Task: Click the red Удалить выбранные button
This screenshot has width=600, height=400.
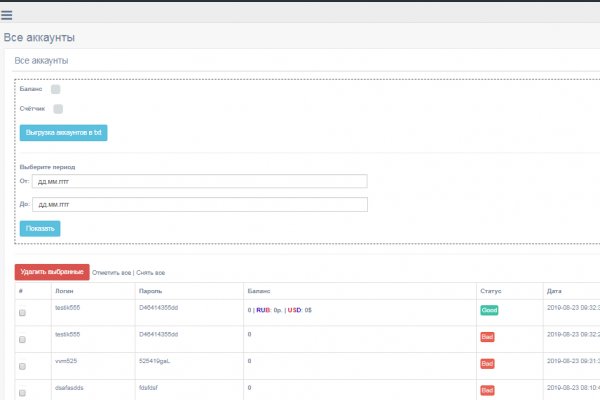Action: [52, 272]
